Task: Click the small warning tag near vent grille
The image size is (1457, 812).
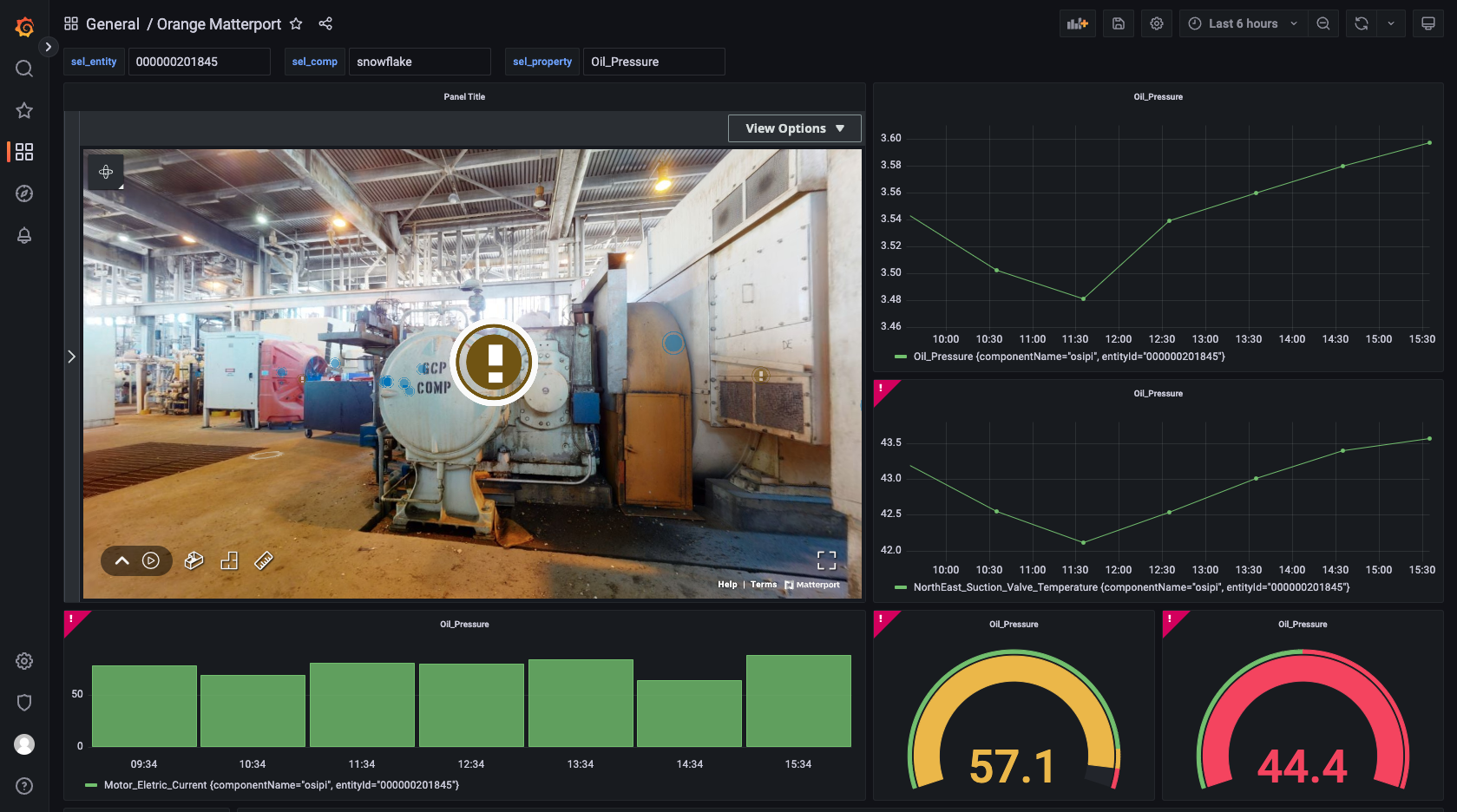Action: (x=760, y=376)
